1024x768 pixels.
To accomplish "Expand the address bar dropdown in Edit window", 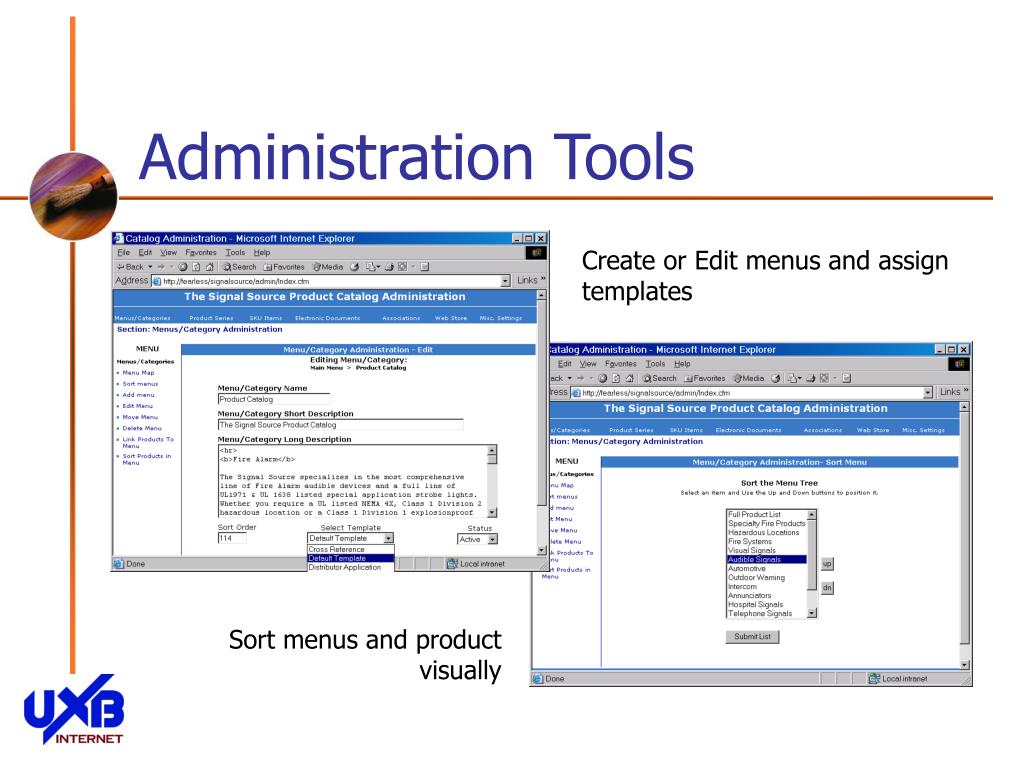I will 505,281.
